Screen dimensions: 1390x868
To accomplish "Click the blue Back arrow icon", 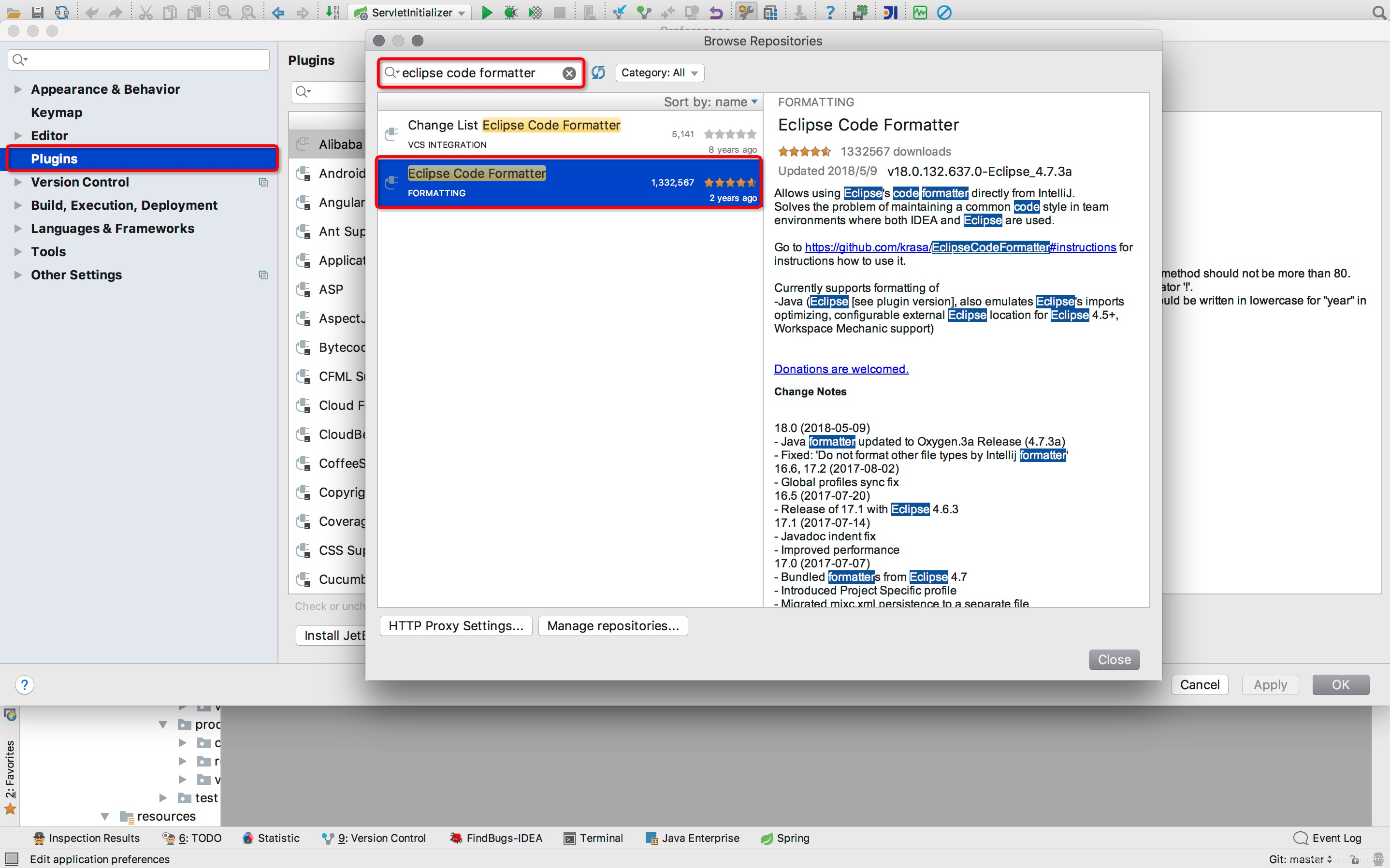I will coord(278,12).
